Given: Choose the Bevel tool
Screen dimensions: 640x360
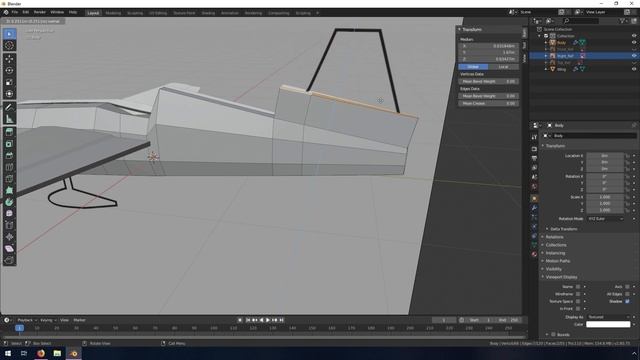Looking at the screenshot, I should coord(9,156).
